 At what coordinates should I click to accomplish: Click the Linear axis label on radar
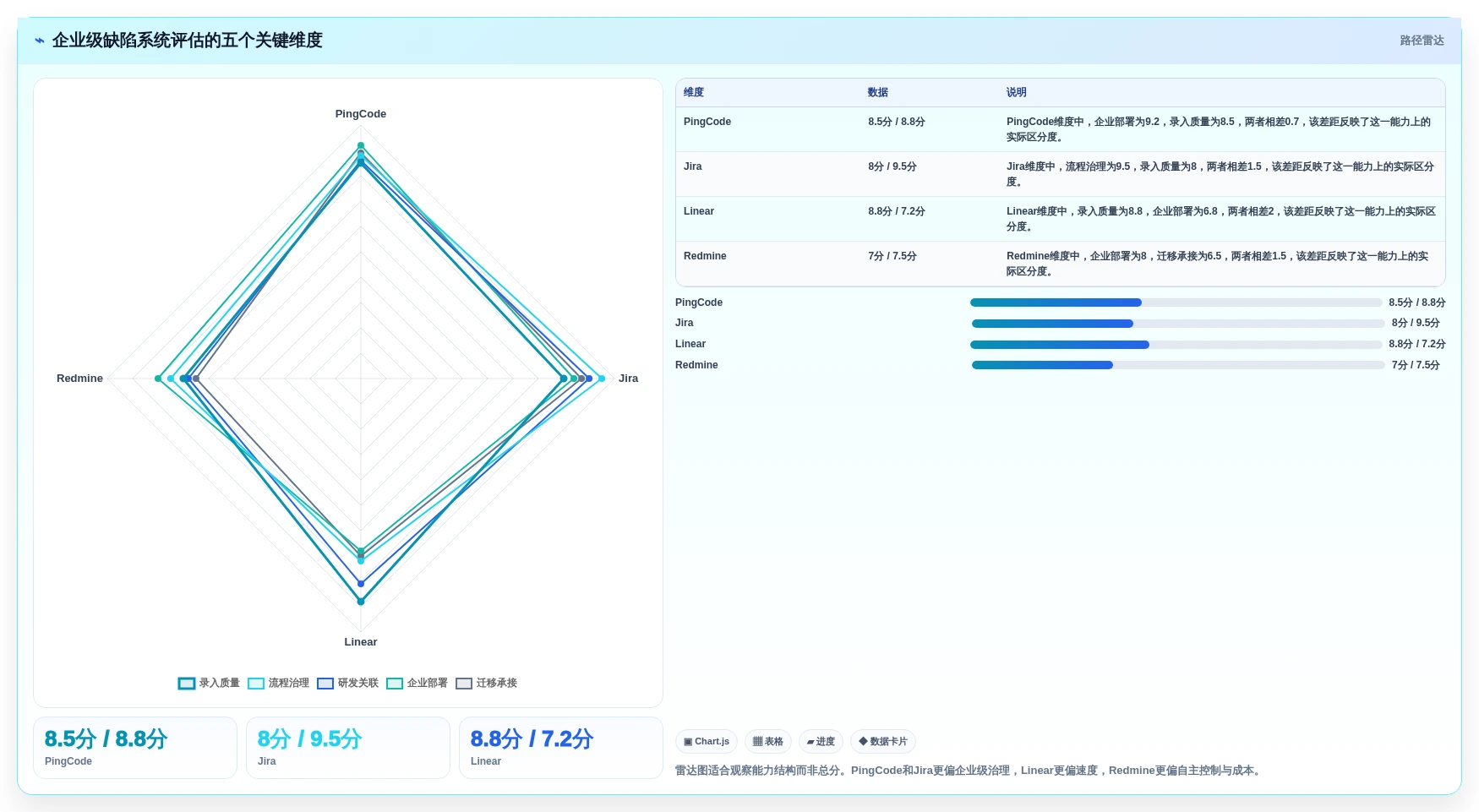pos(361,642)
